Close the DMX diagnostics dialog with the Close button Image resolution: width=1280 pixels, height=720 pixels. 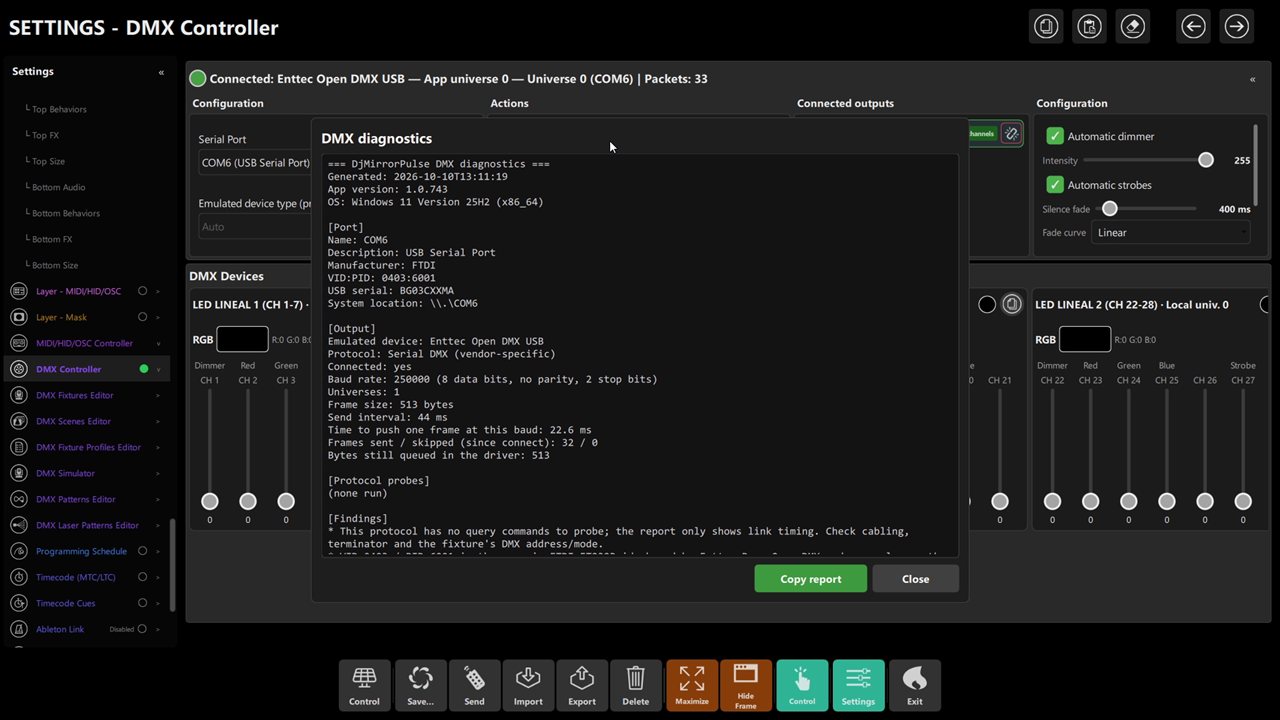915,579
